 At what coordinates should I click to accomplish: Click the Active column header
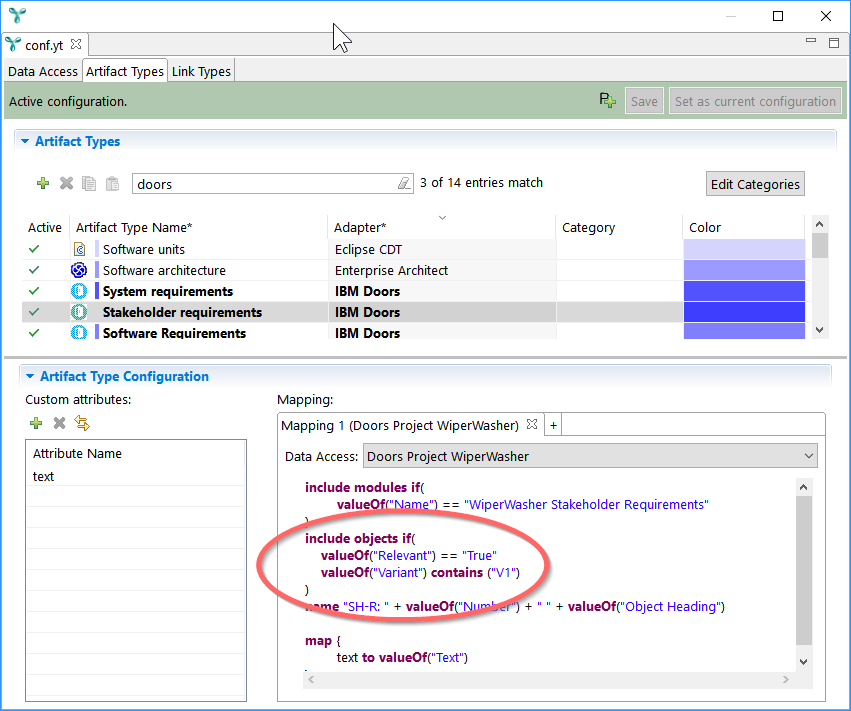(45, 227)
